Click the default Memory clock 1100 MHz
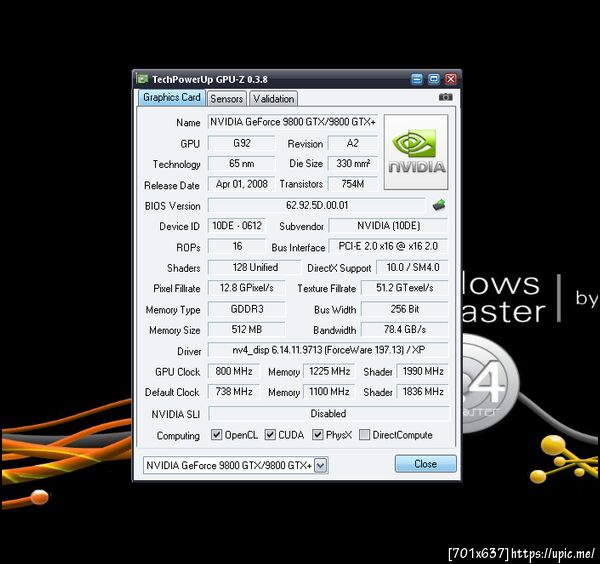 click(x=329, y=391)
